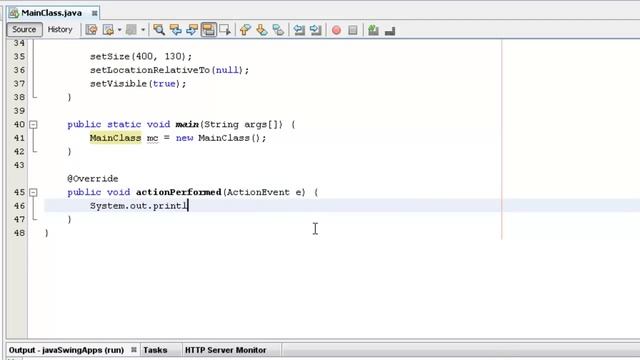The image size is (640, 360).
Task: Click highlighted MainClass type on line 41
Action: (x=116, y=138)
